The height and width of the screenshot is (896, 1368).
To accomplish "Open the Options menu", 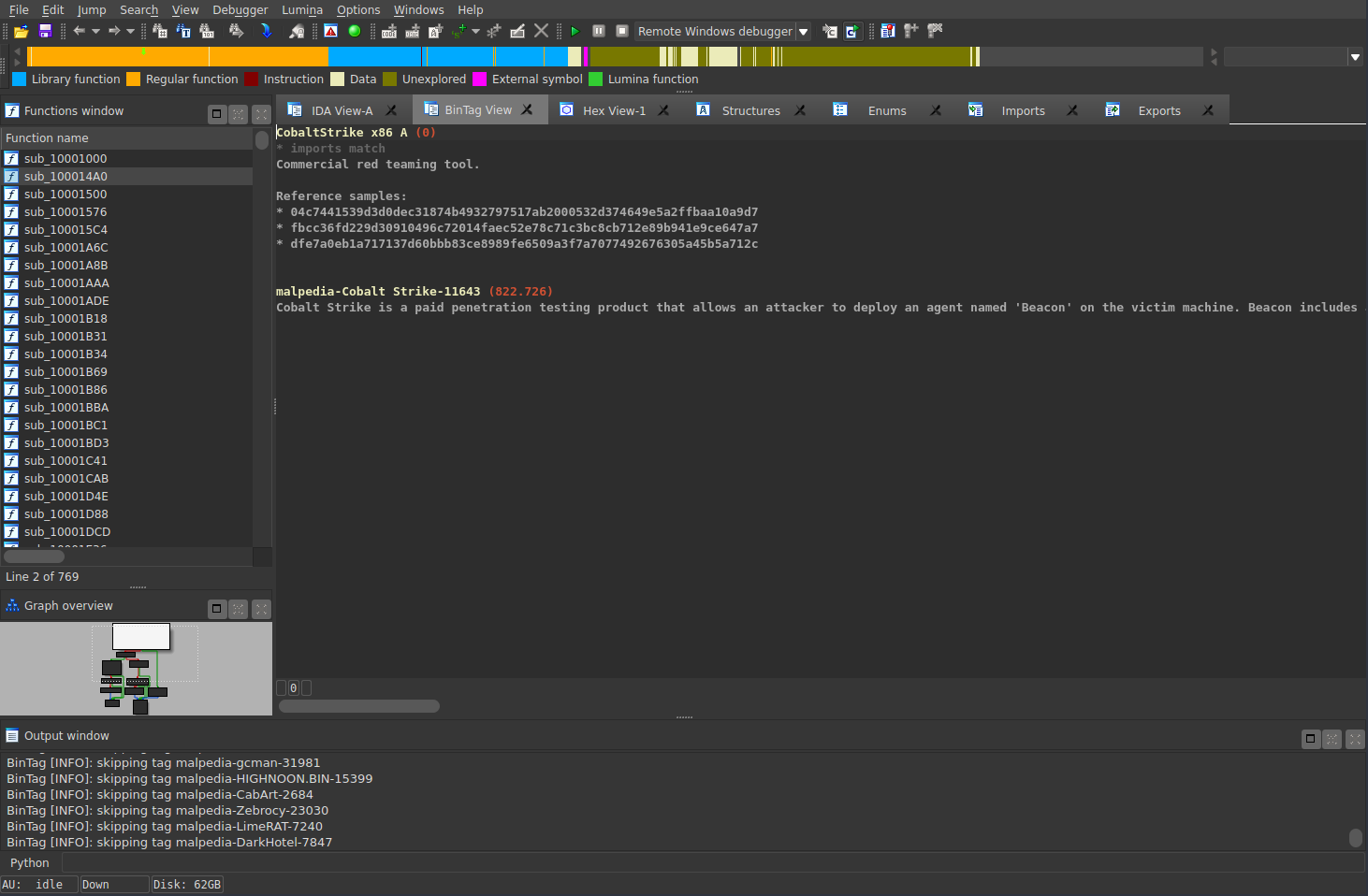I will (358, 9).
